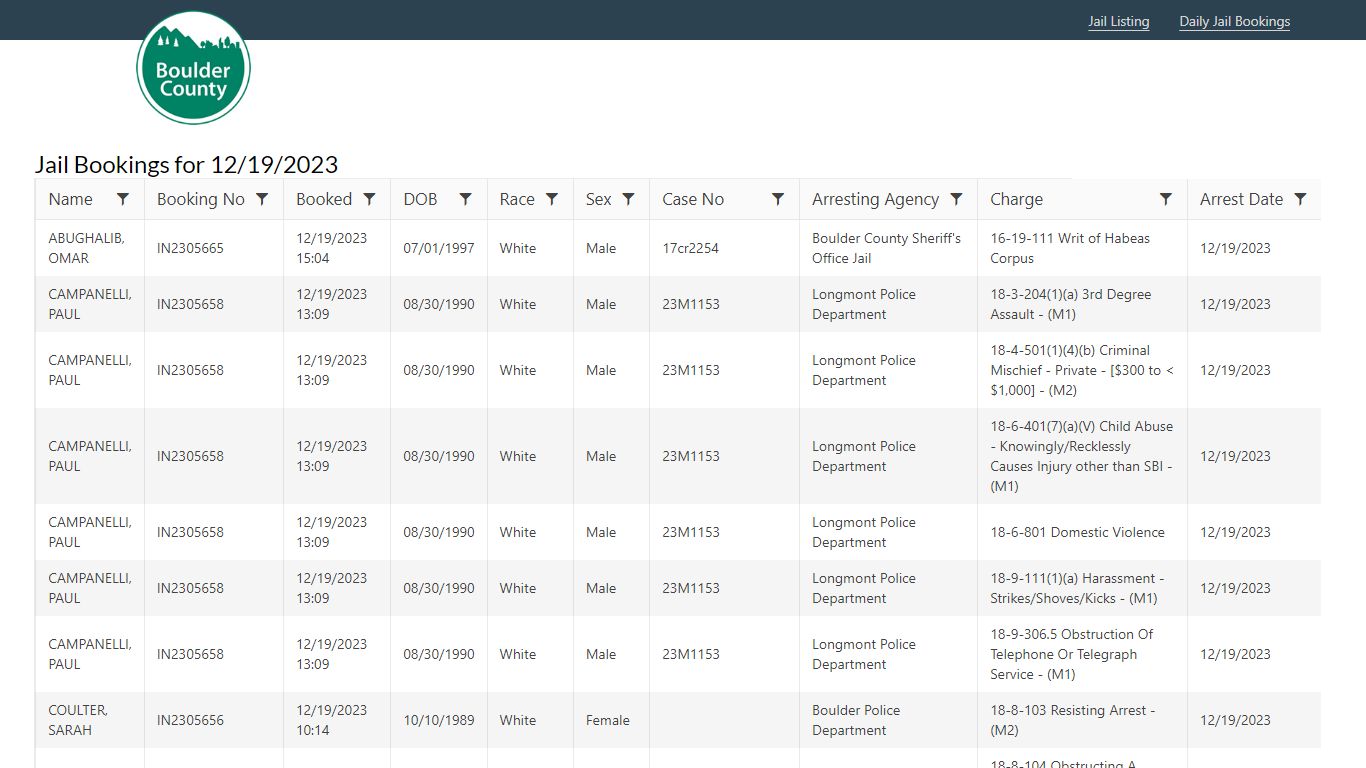This screenshot has width=1366, height=768.
Task: Open filter icon for Booking No column
Action: tap(262, 199)
